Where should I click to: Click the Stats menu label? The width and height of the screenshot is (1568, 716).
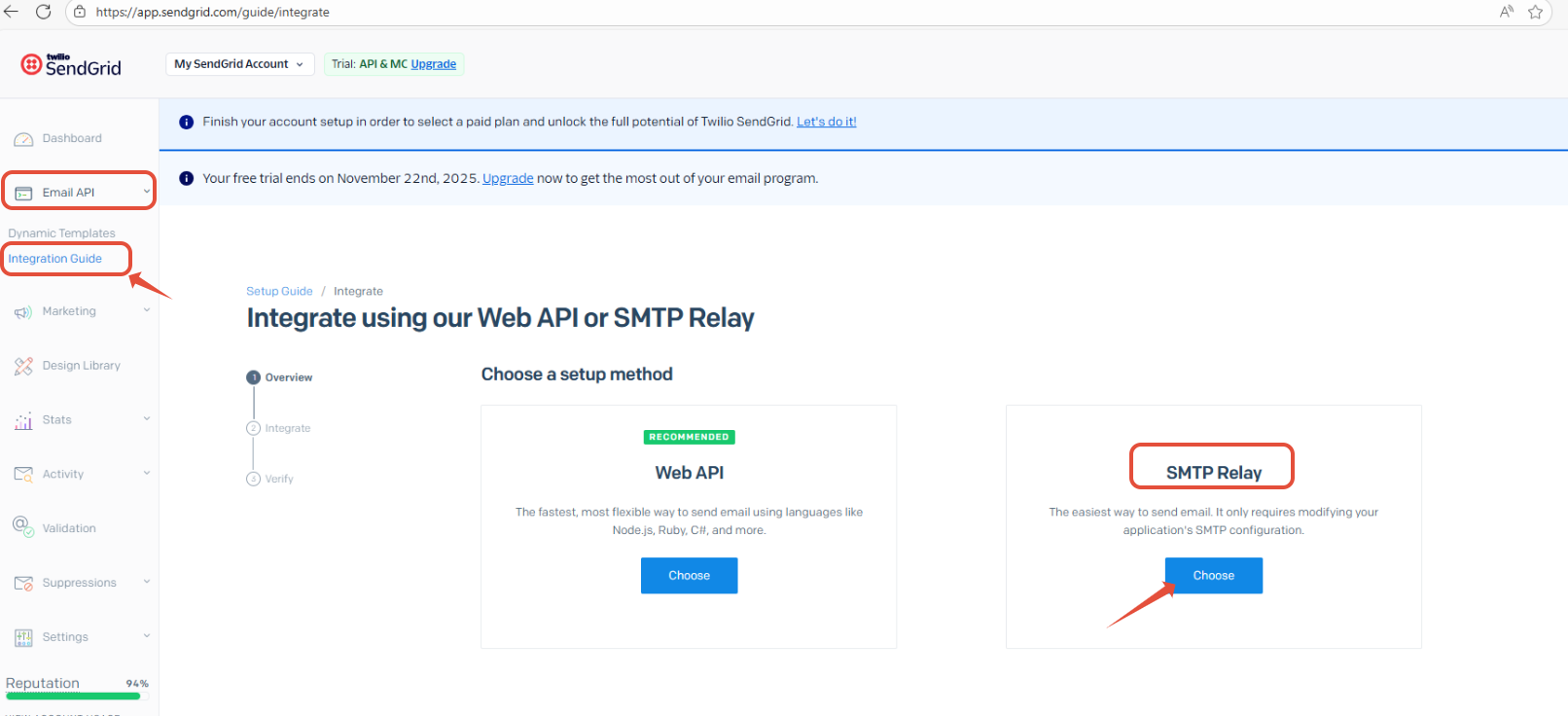coord(56,419)
